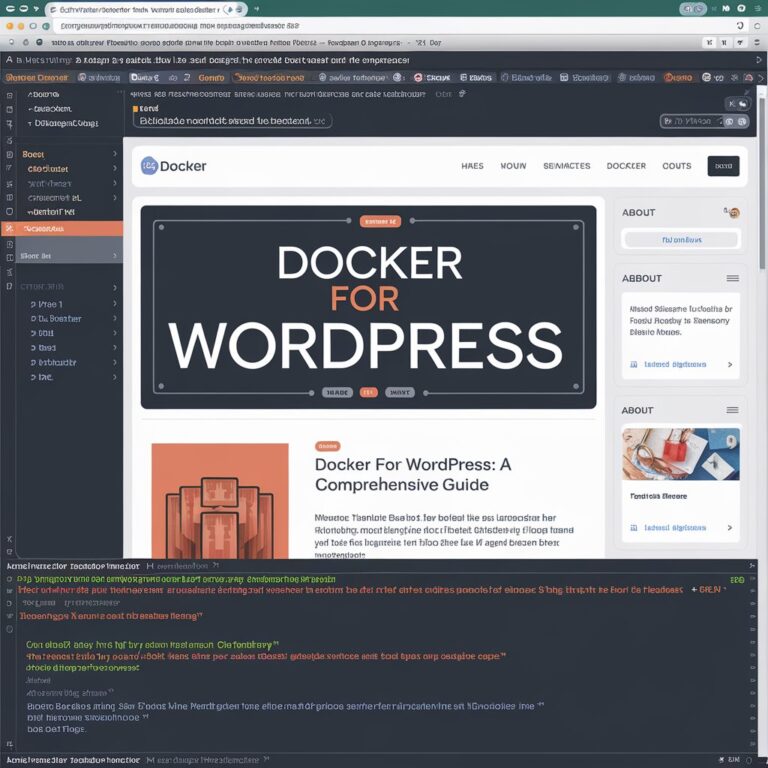
Task: Select the "Vfee 1" tree item
Action: coord(47,304)
